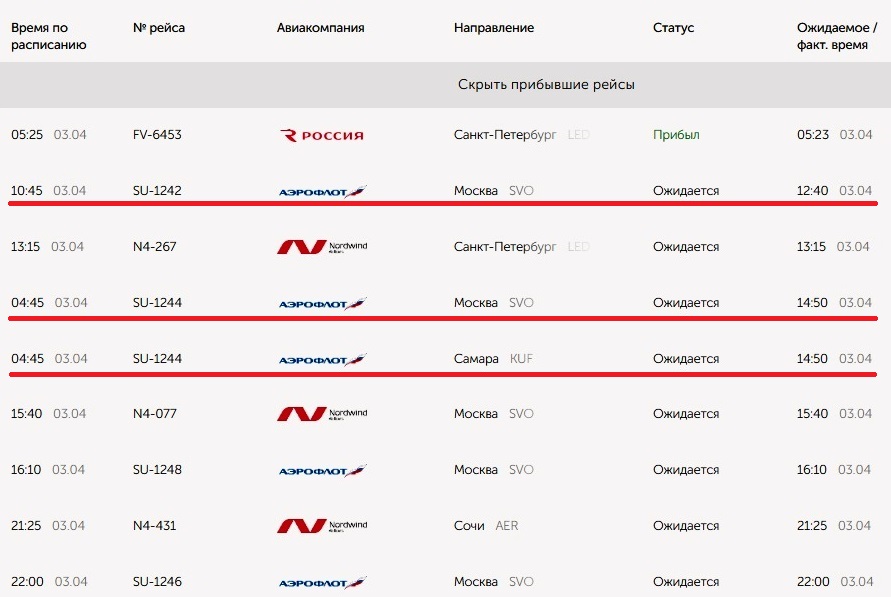Click the "Ожидаемое / факт. время" header
Viewport: 891px width, 597px height.
(x=837, y=36)
